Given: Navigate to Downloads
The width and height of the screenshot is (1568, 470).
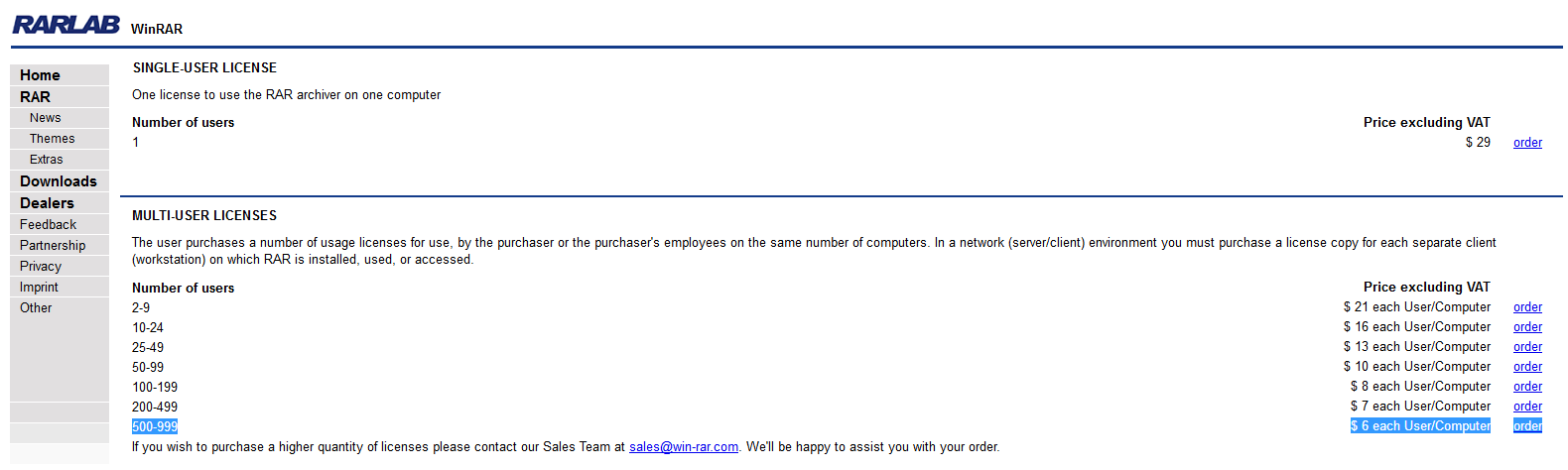Looking at the screenshot, I should (58, 181).
